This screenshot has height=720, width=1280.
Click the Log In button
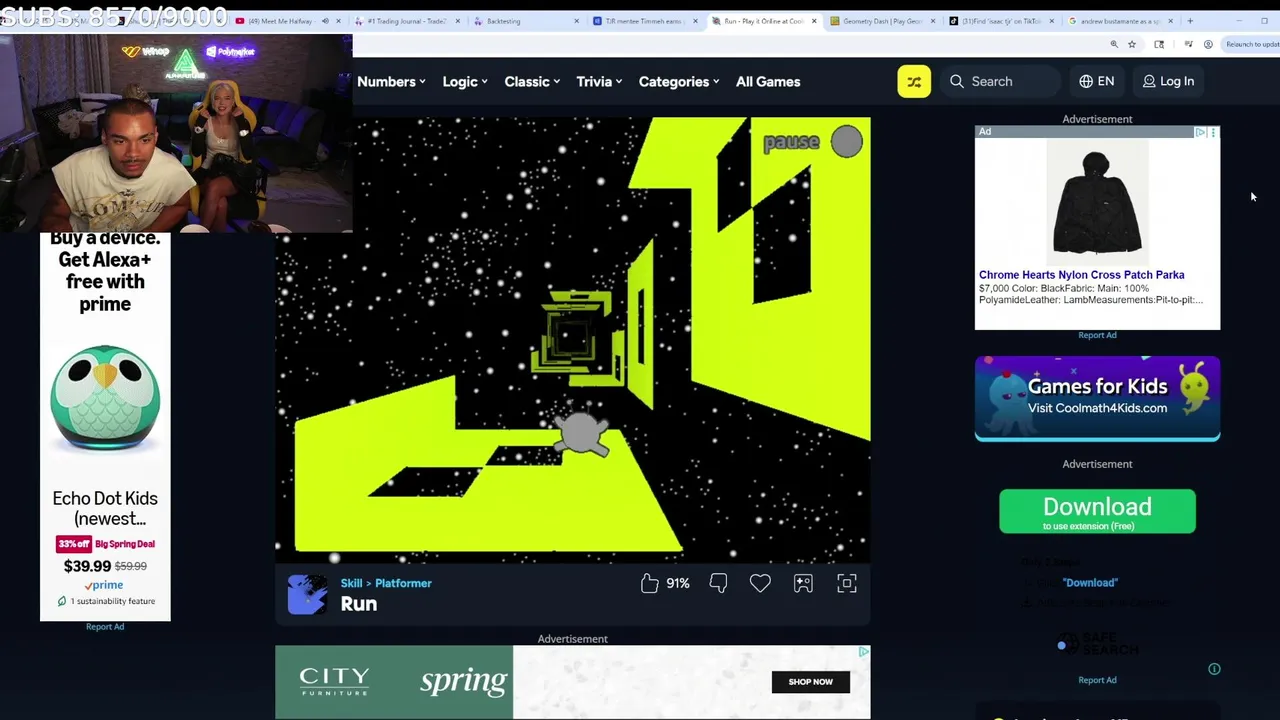[x=1168, y=82]
